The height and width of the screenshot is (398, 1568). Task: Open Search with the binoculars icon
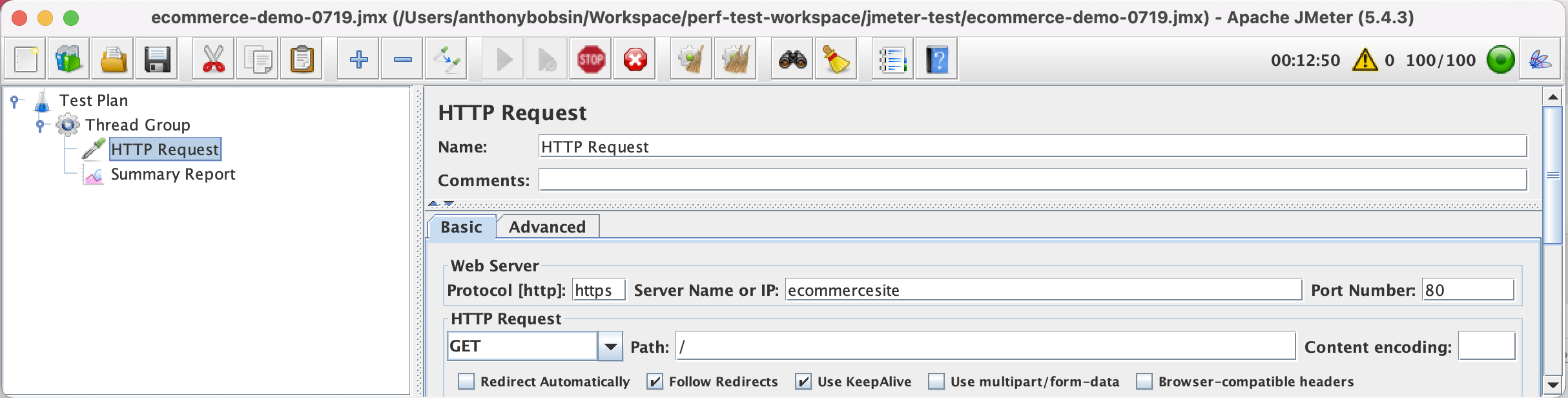pos(792,59)
